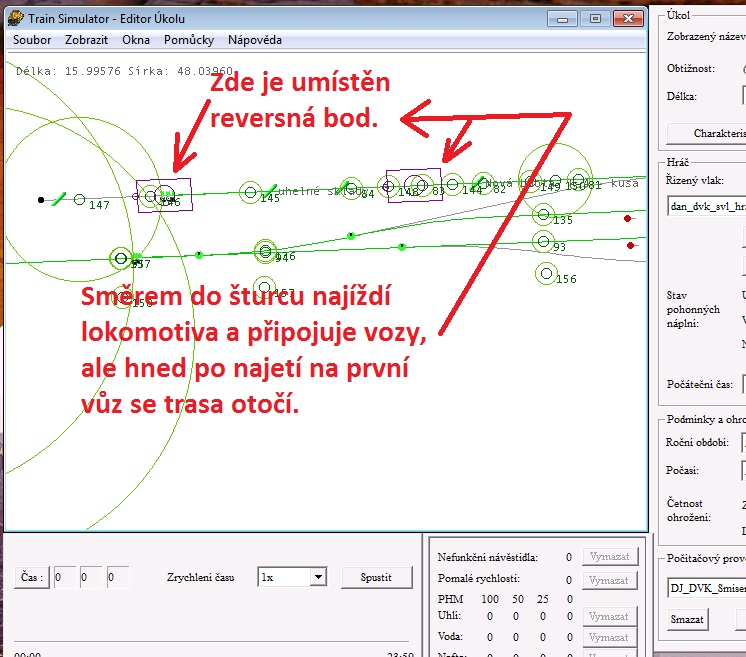This screenshot has width=746, height=657.
Task: Click the Train Simulator title bar icon
Action: 15,19
